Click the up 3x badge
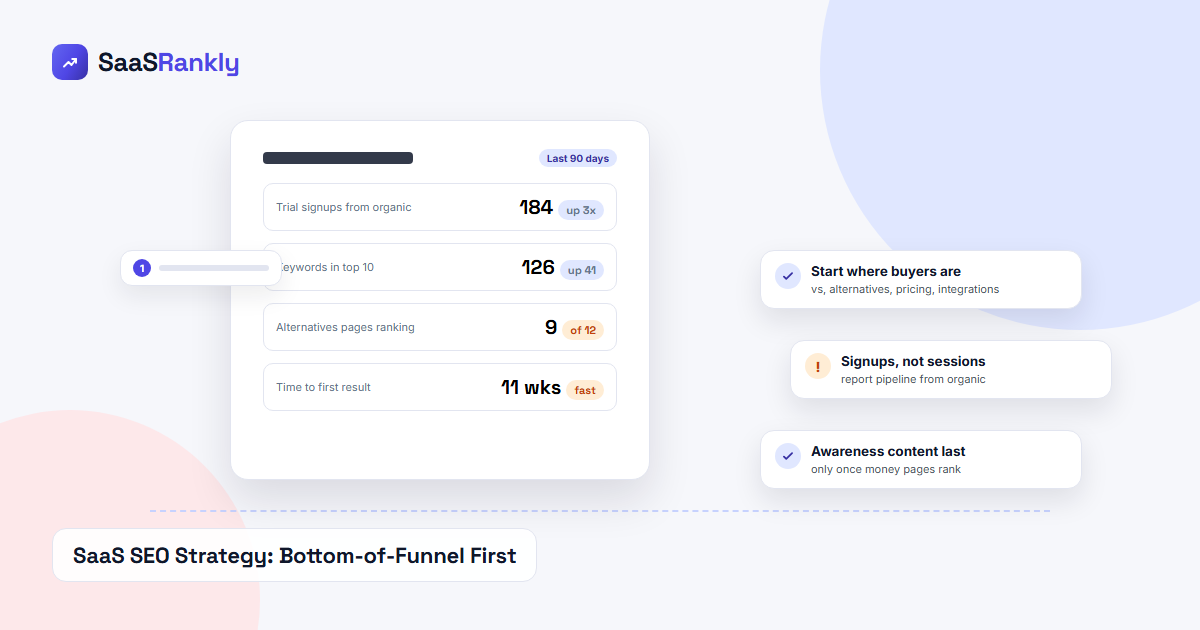Screen dimensions: 1200x630 click(581, 210)
